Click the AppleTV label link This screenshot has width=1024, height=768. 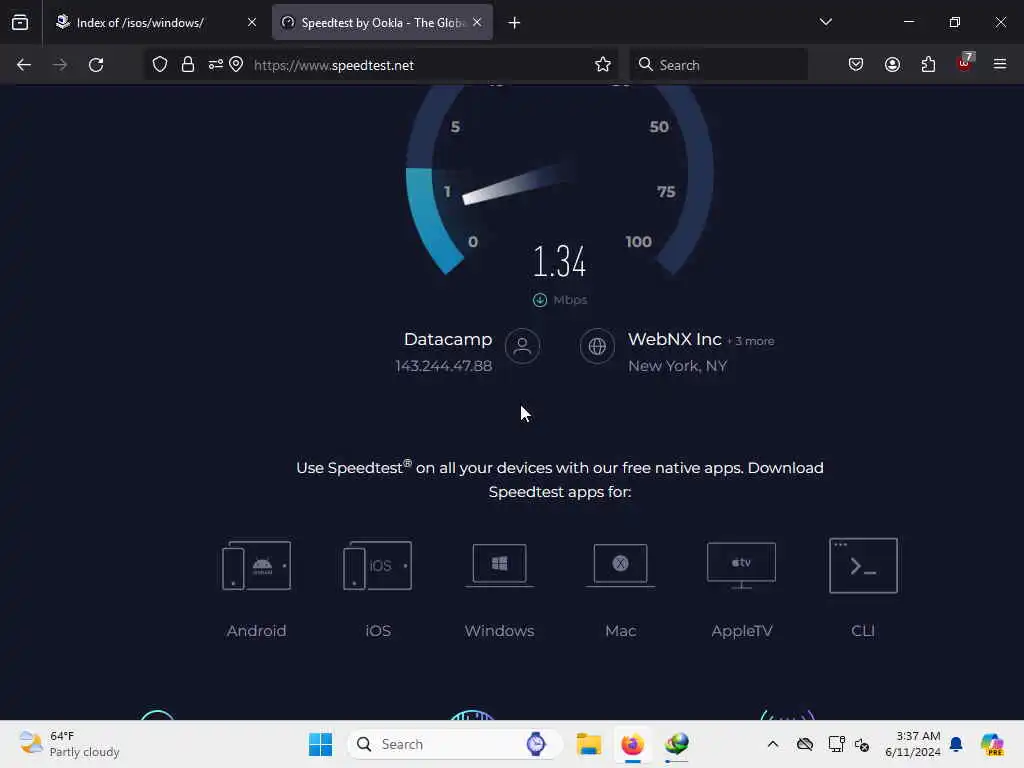pos(742,631)
